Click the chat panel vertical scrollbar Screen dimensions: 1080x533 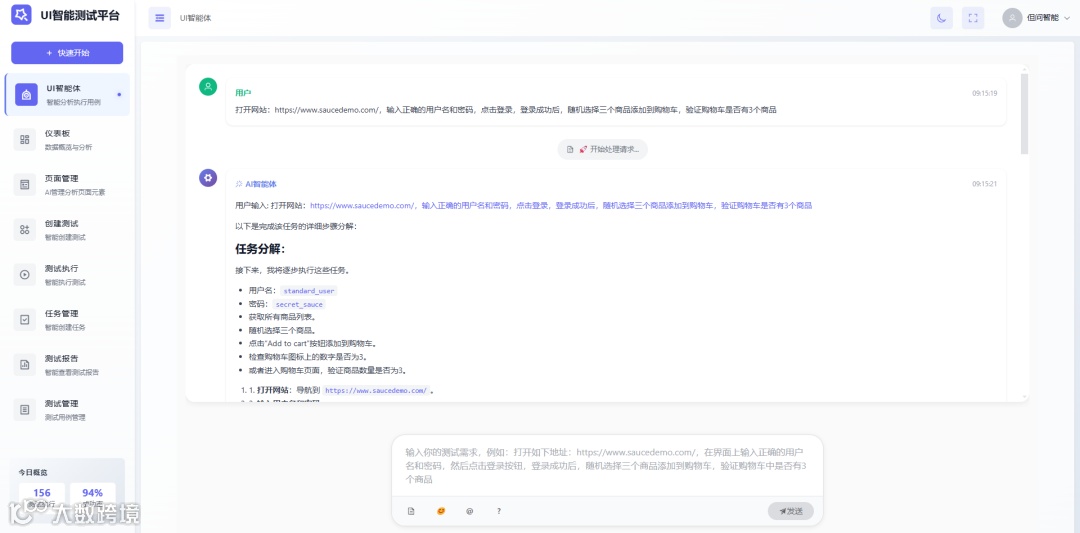(1024, 114)
